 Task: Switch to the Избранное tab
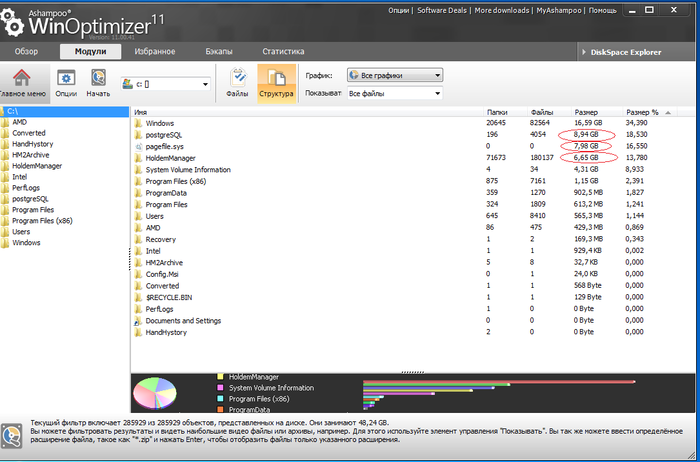pos(155,51)
